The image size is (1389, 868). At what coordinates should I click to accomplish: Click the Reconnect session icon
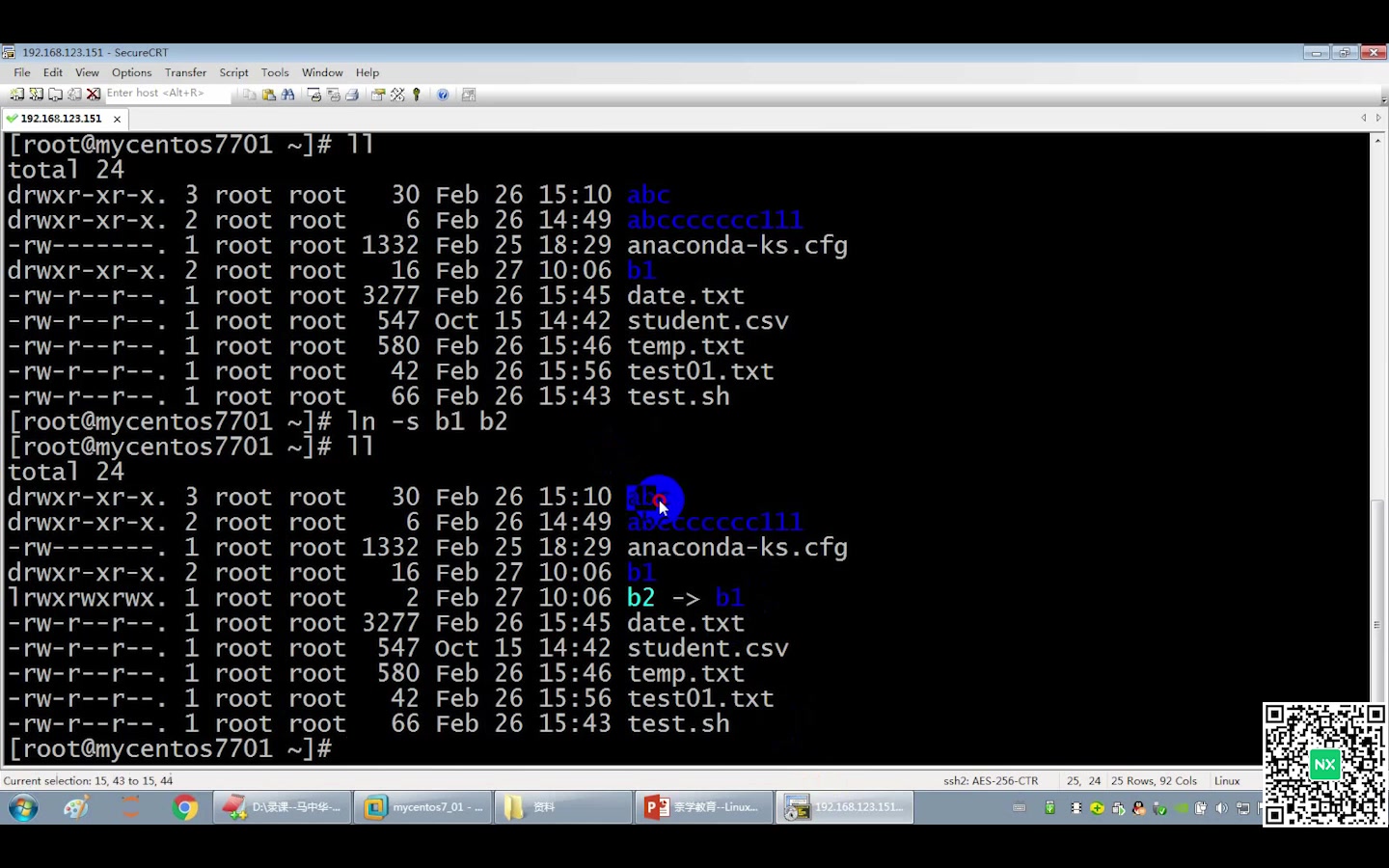pyautogui.click(x=74, y=95)
